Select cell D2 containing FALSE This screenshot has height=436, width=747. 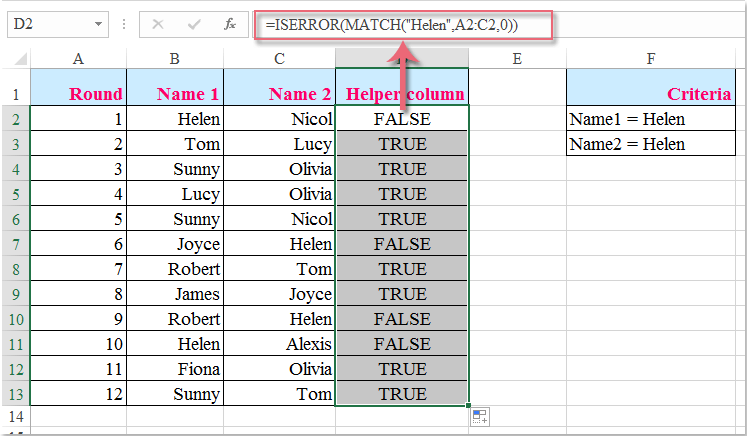402,118
